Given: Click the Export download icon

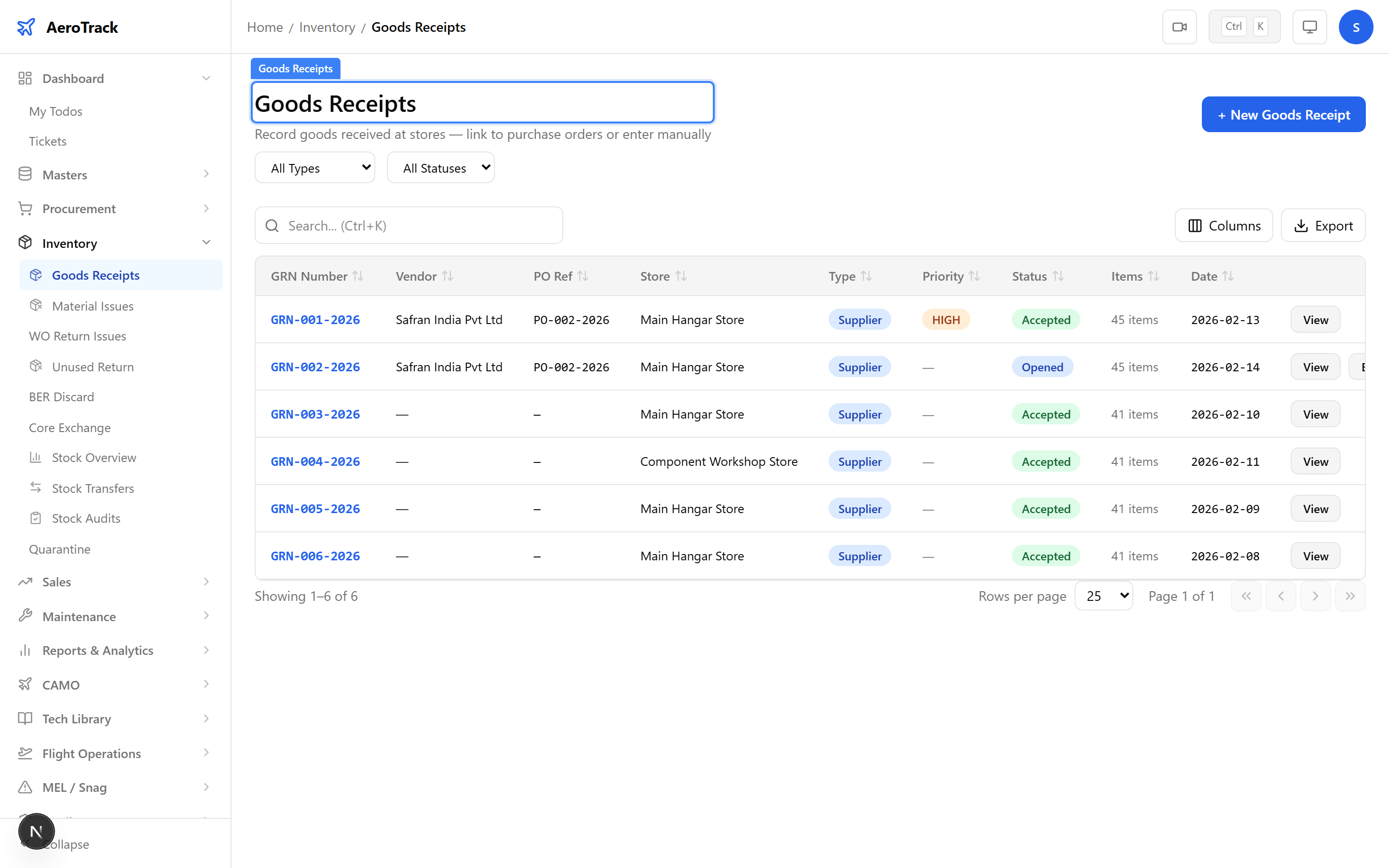Looking at the screenshot, I should (x=1301, y=225).
